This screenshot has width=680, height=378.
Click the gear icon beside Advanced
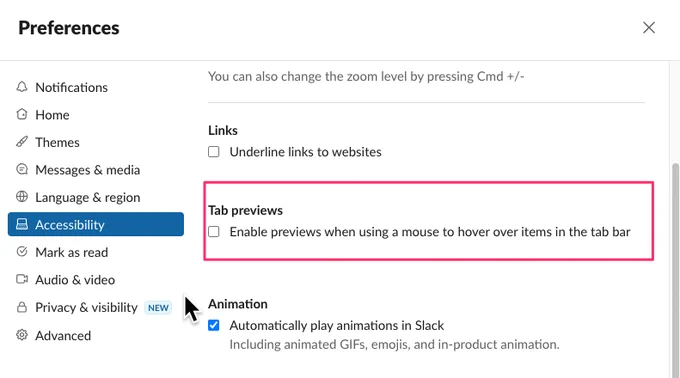point(22,335)
